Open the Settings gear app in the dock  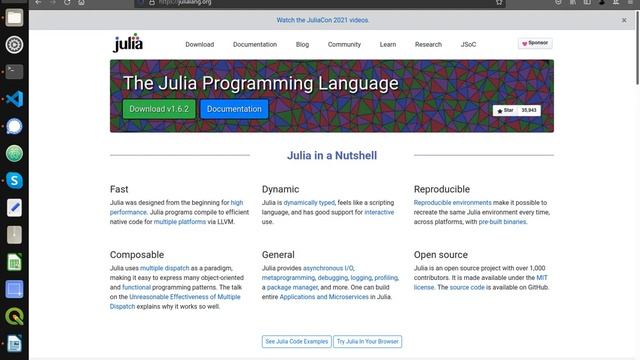14,44
